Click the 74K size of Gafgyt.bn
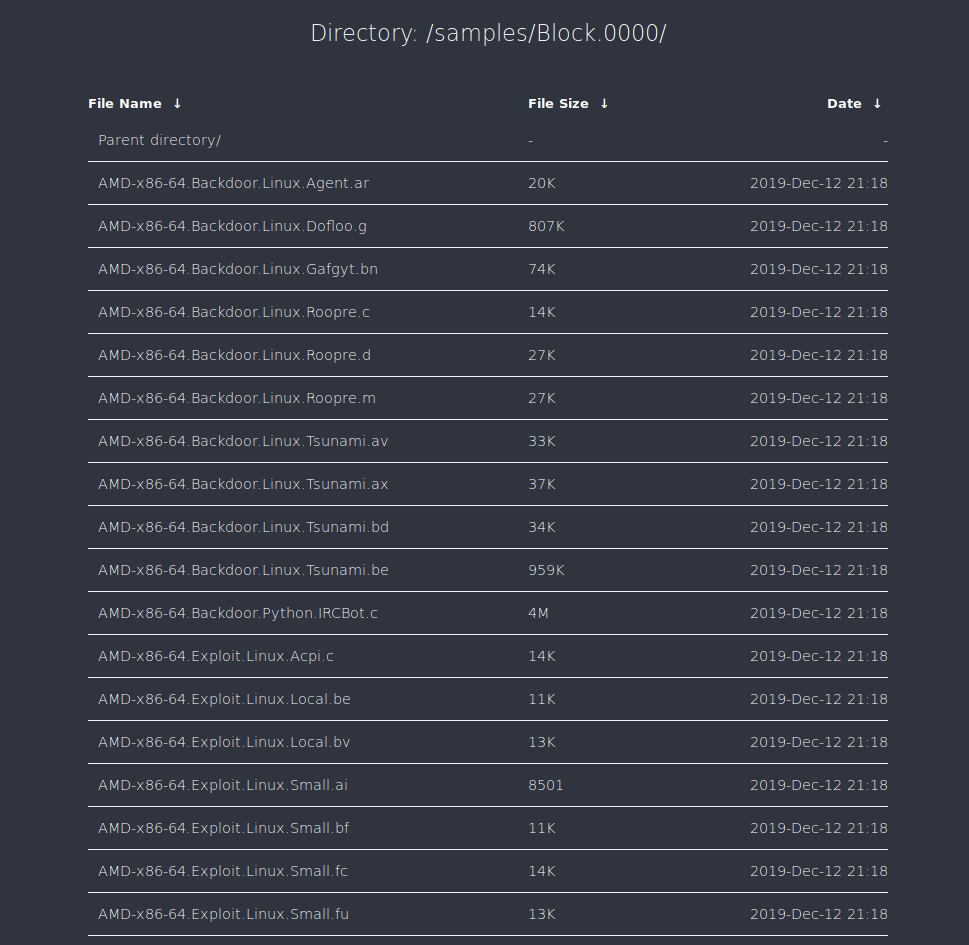 [x=542, y=269]
